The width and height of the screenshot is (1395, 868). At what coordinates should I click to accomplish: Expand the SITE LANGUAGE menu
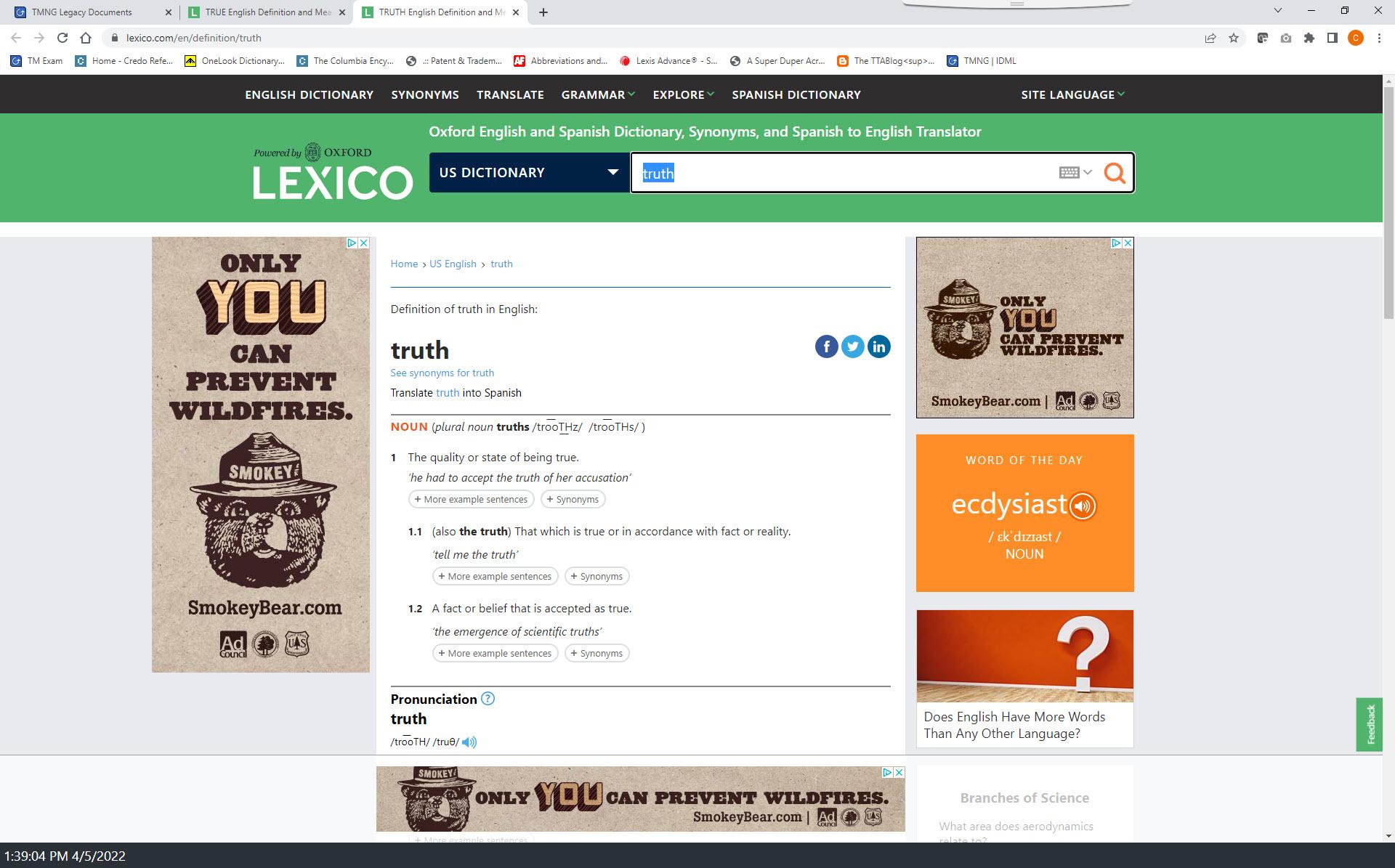pyautogui.click(x=1072, y=94)
